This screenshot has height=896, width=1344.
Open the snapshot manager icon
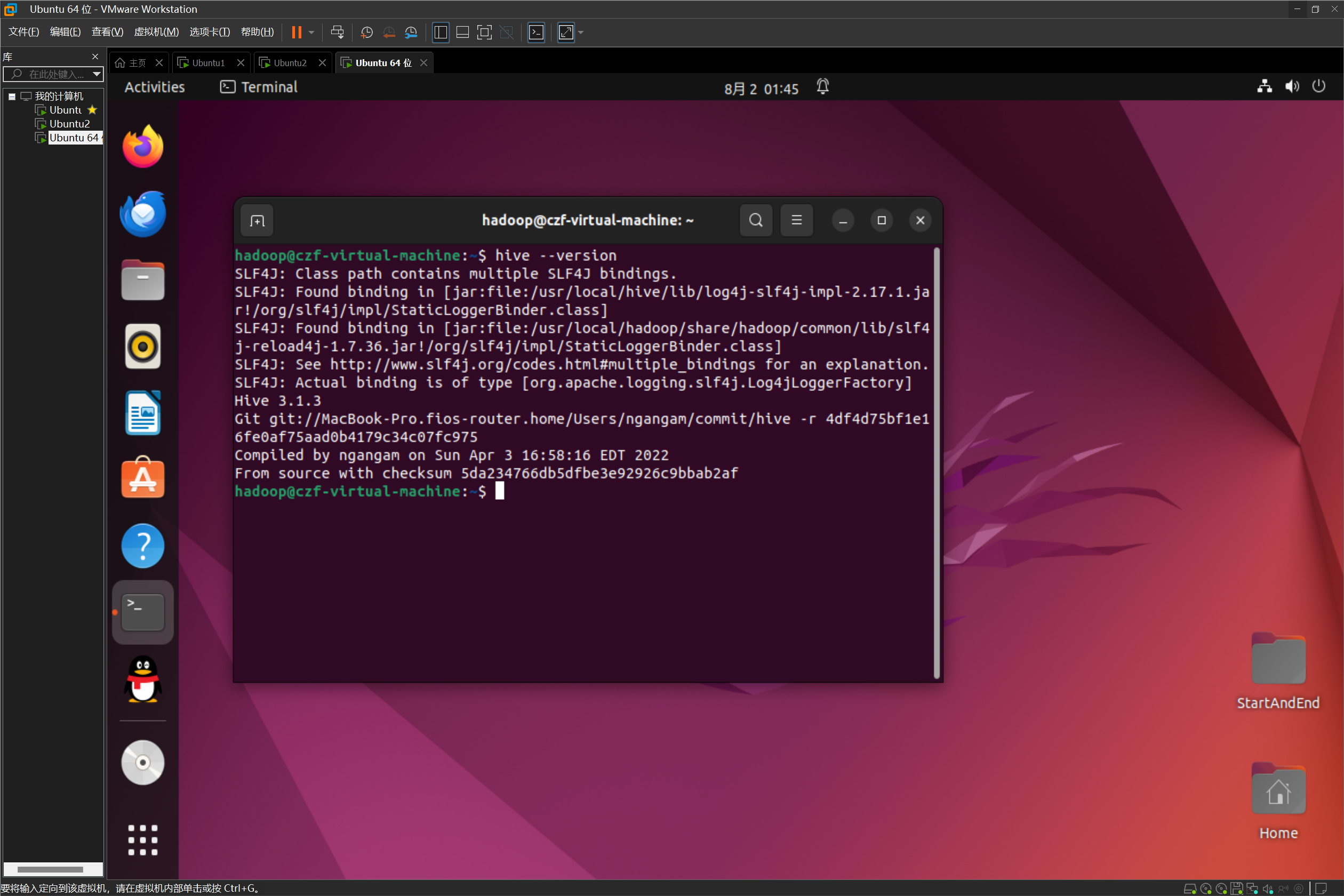[411, 33]
